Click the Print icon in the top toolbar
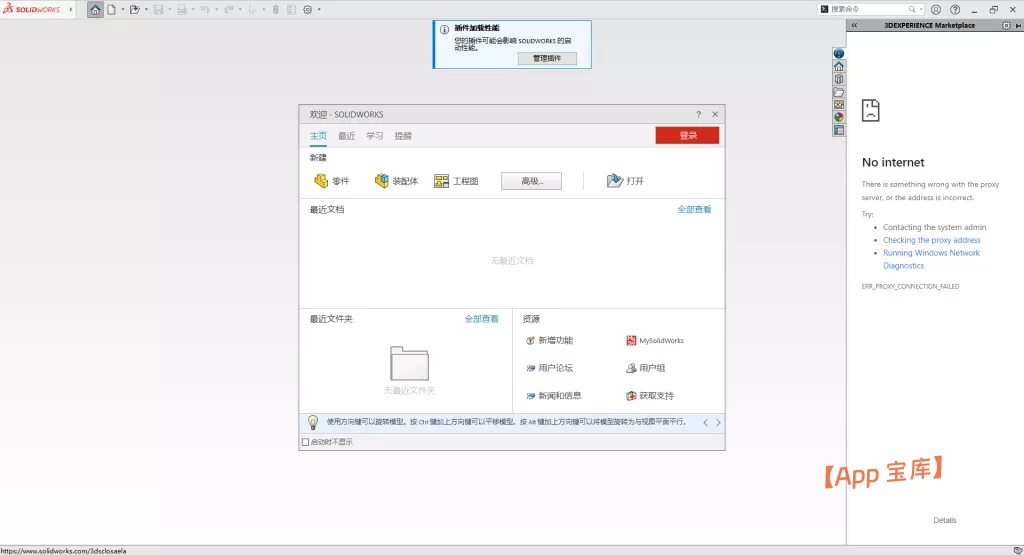 (182, 10)
